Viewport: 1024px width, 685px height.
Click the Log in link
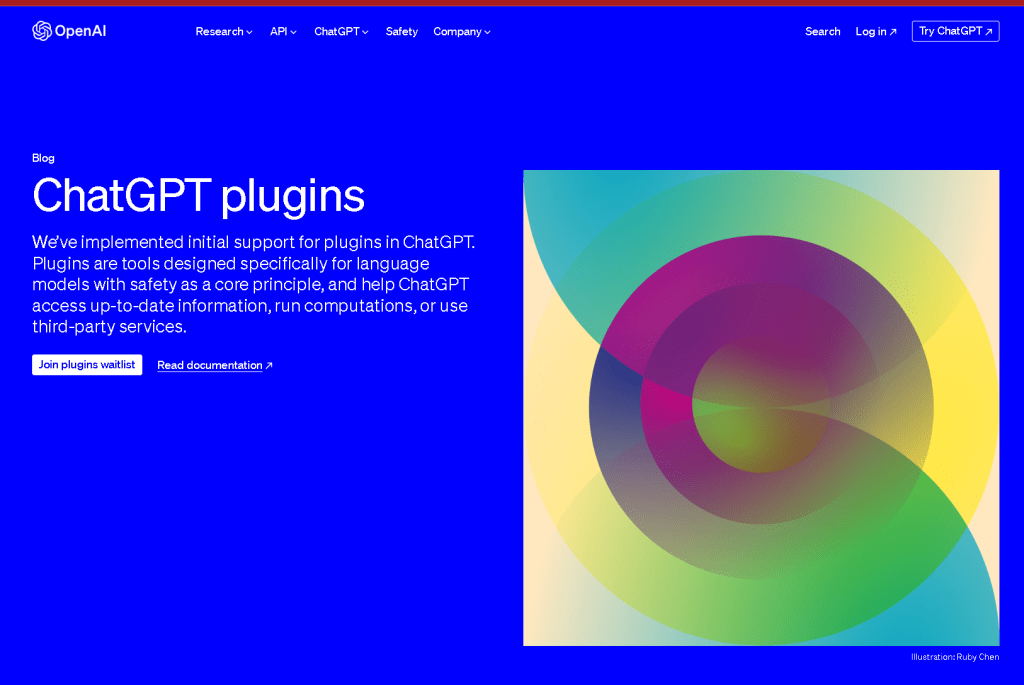876,31
